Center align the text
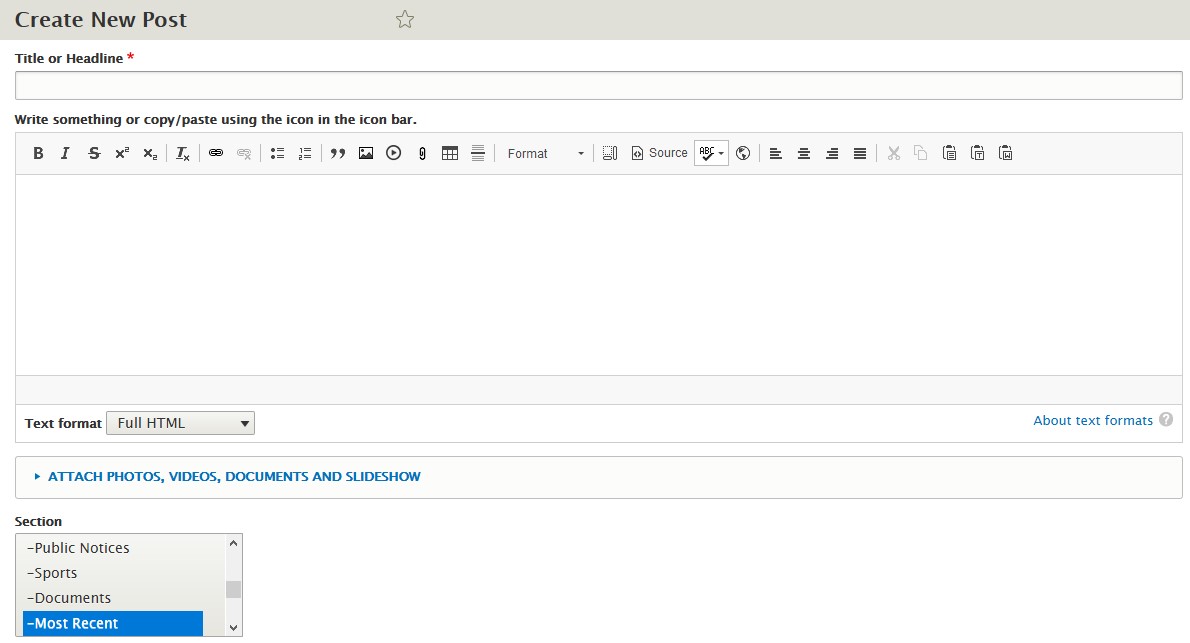This screenshot has width=1190, height=643. 804,153
